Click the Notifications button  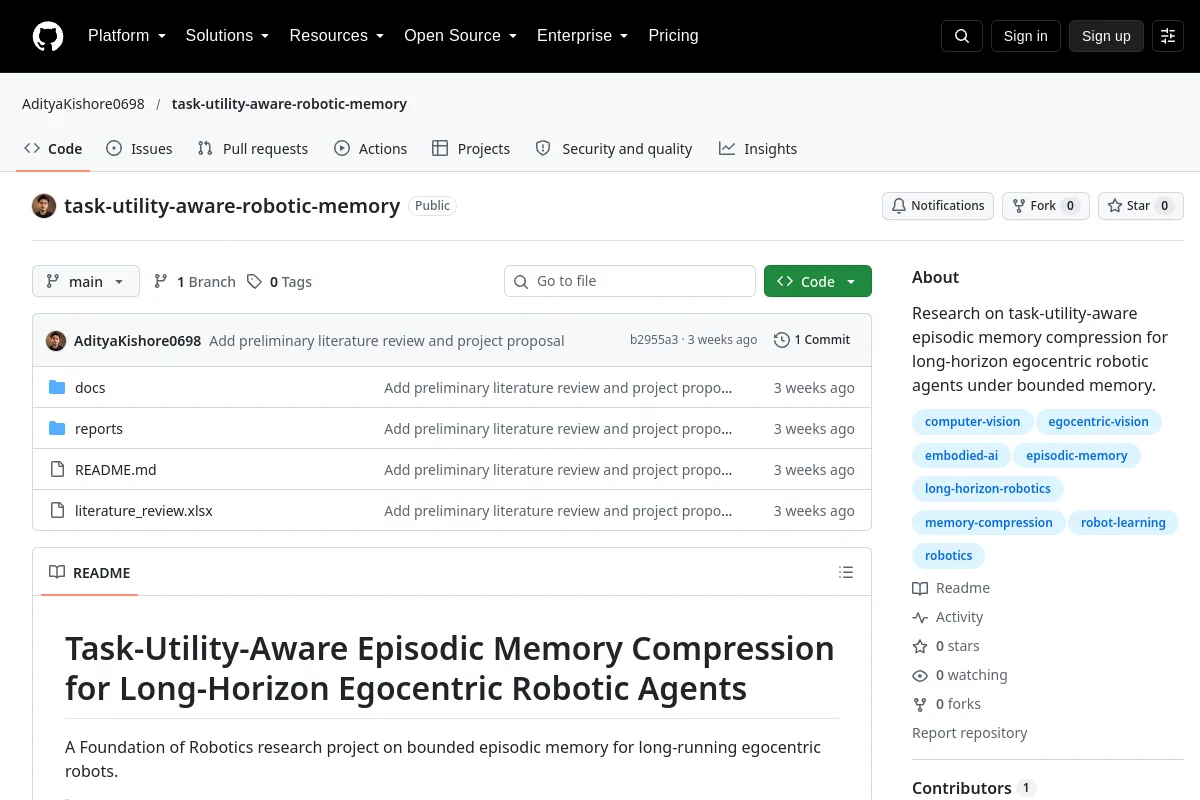pos(938,206)
